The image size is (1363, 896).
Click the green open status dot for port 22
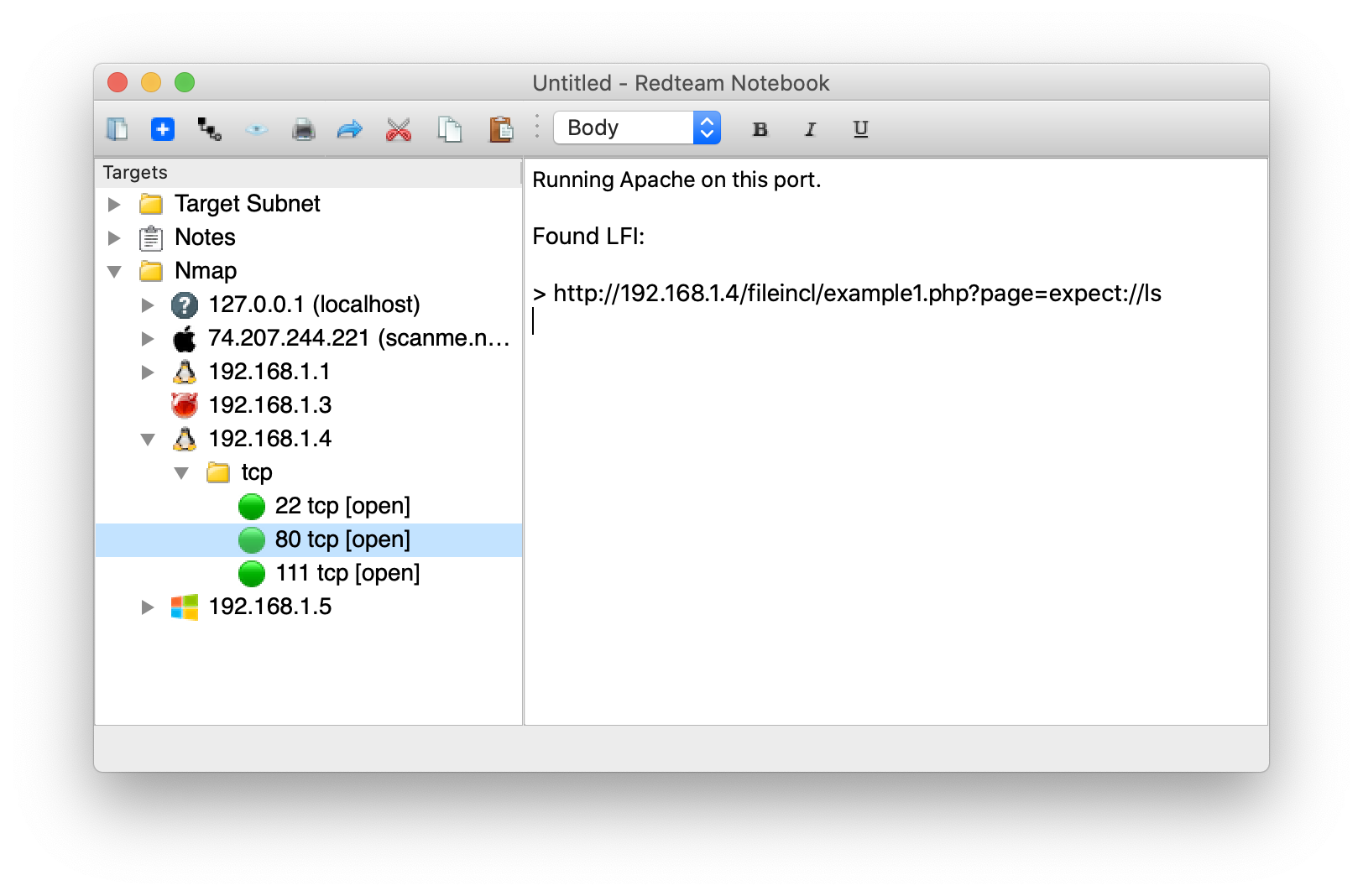pyautogui.click(x=252, y=507)
